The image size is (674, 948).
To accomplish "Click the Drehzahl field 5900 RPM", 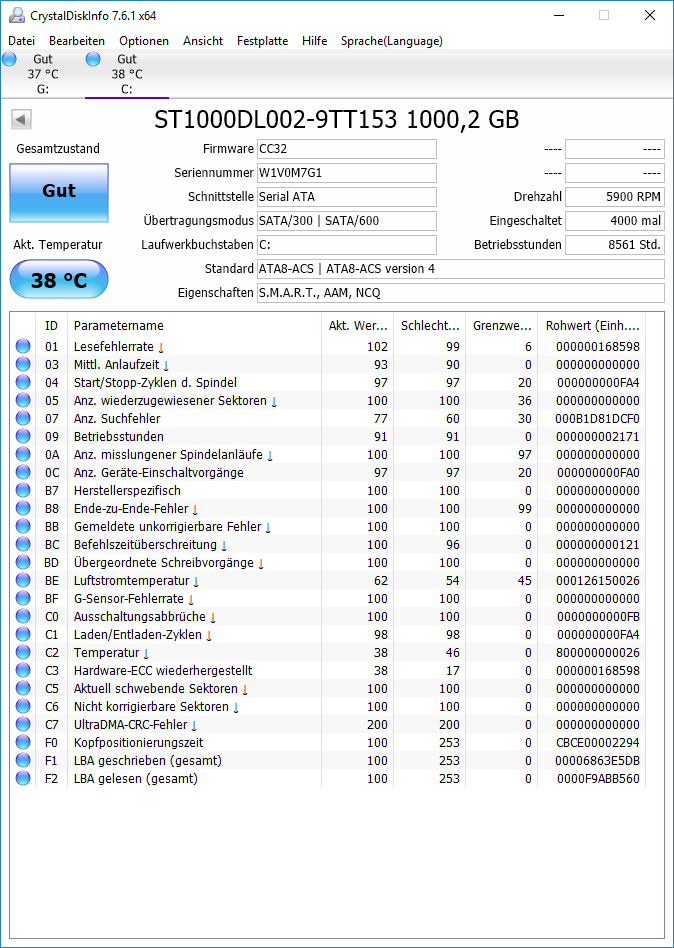I will (615, 197).
